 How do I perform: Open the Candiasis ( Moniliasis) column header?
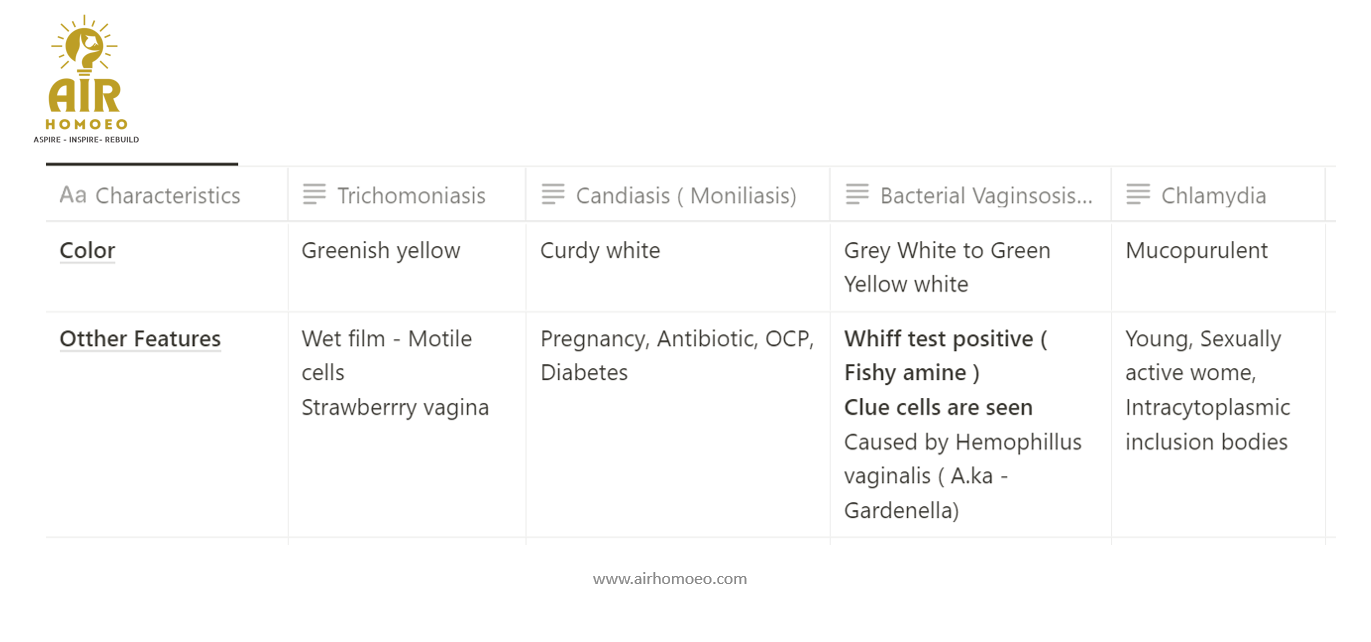point(678,195)
